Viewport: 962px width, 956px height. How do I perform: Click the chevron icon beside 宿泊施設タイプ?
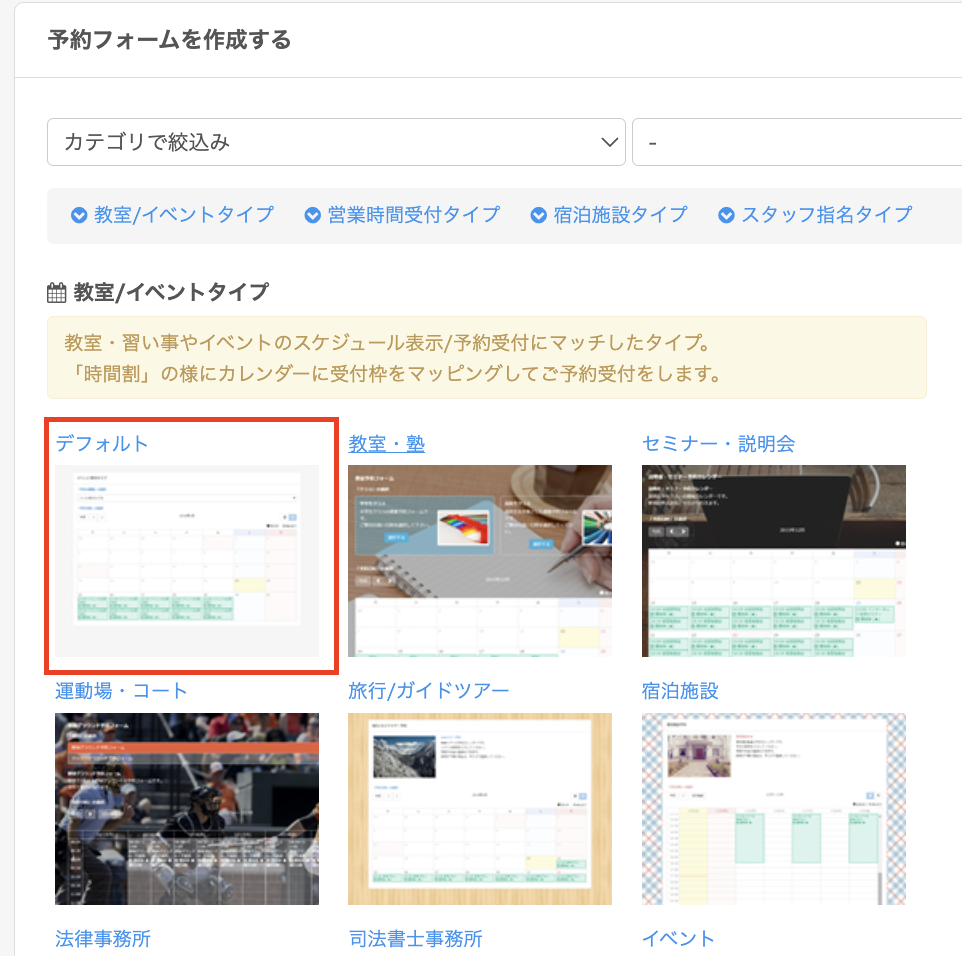coord(539,215)
